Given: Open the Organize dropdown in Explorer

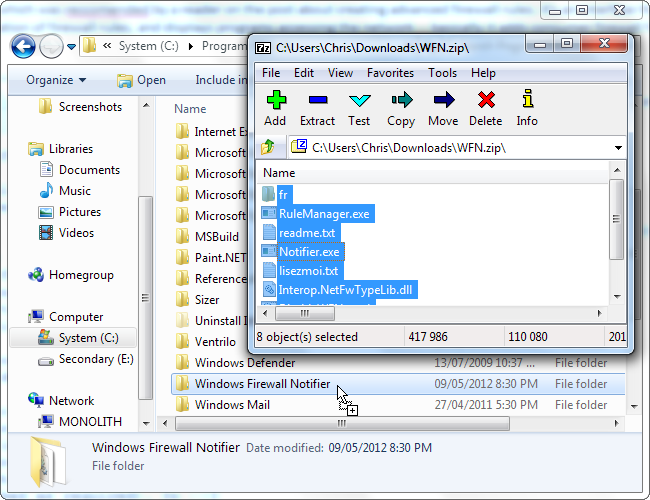Looking at the screenshot, I should [56, 80].
